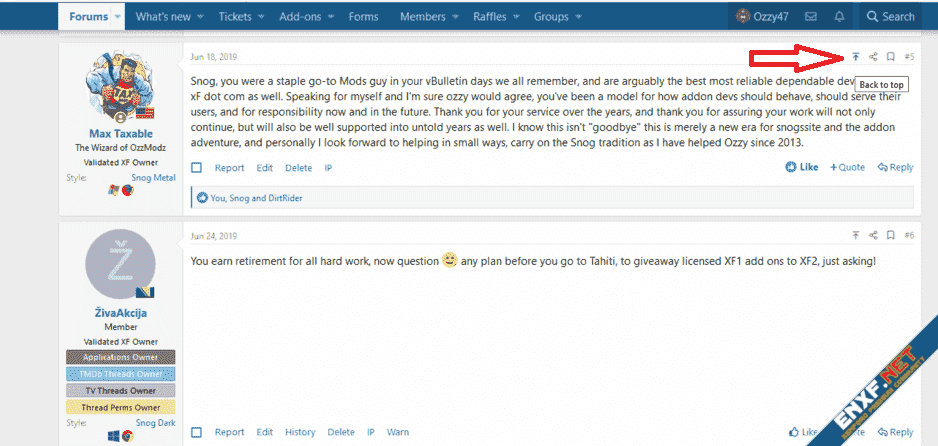
Task: Bookmark post #6 by ŽivaAkcija
Action: point(890,235)
